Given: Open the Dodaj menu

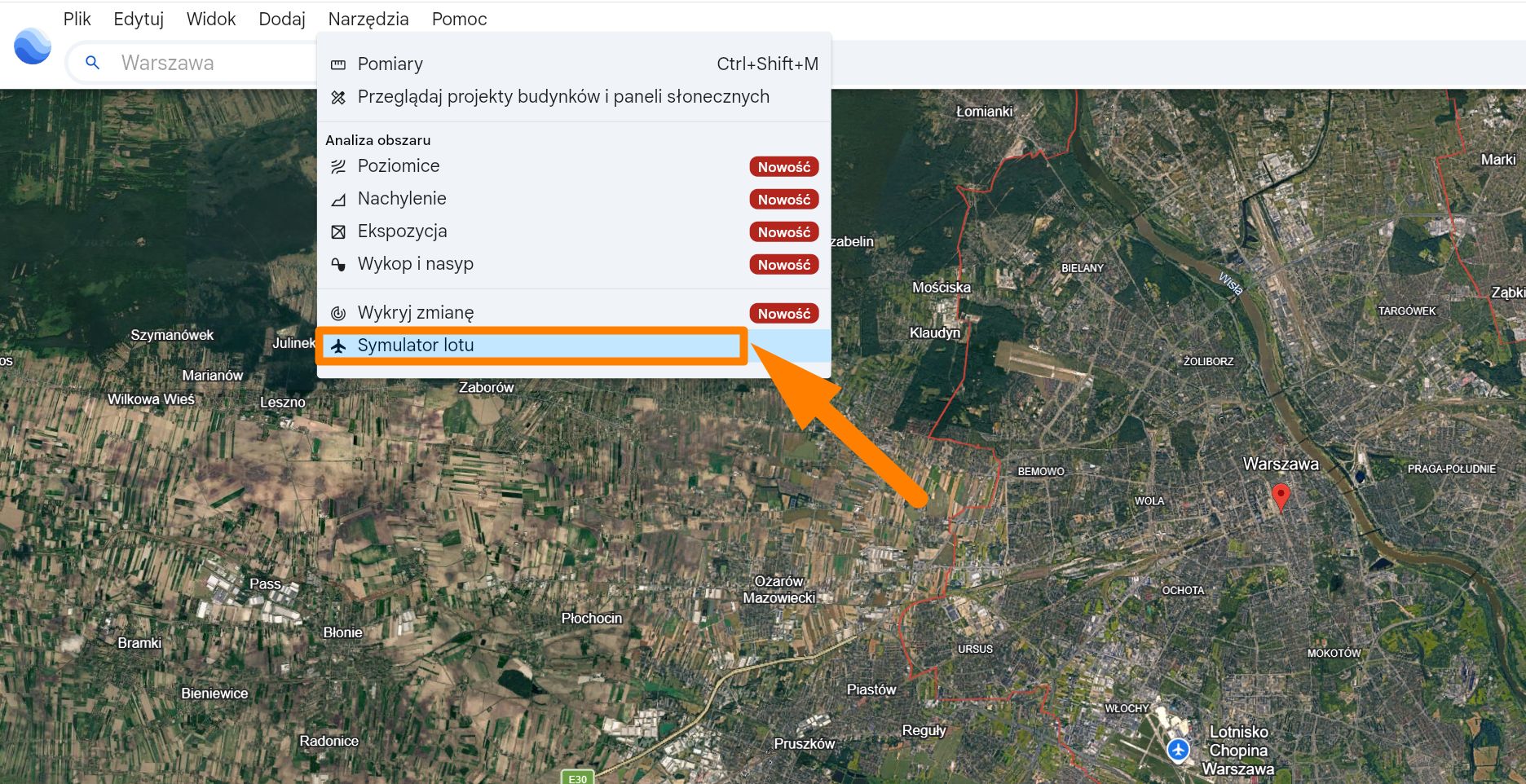Looking at the screenshot, I should pos(282,19).
